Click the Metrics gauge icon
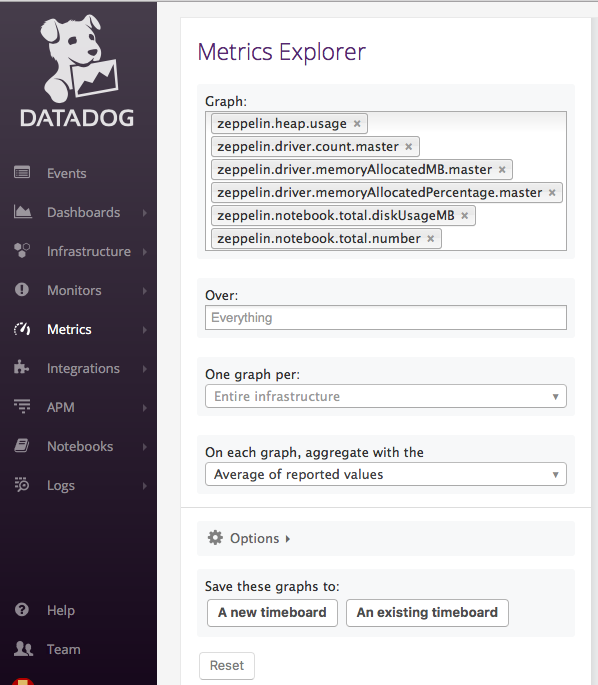The height and width of the screenshot is (685, 598). (x=22, y=329)
